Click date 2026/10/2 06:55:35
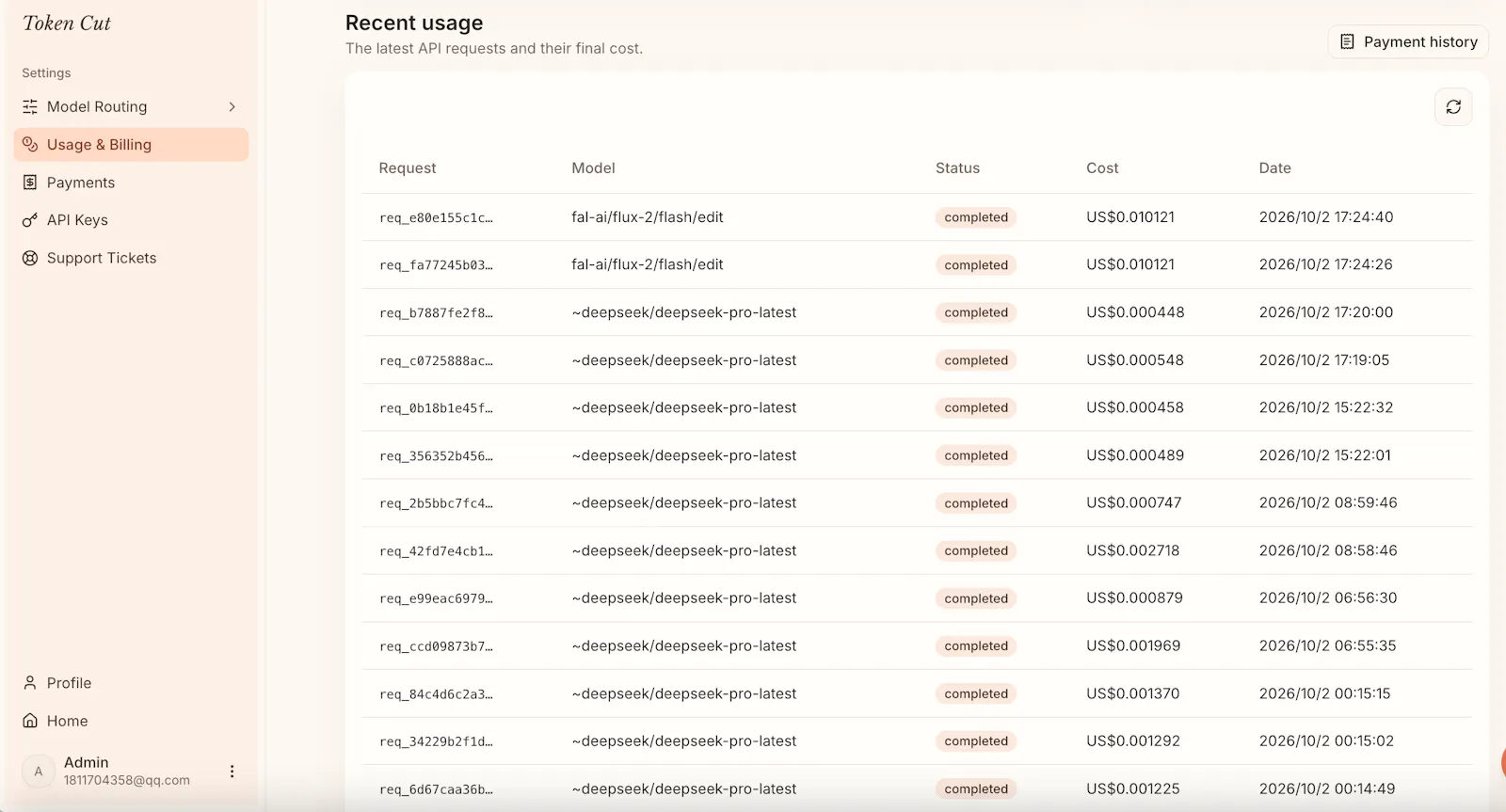1506x812 pixels. click(x=1328, y=646)
